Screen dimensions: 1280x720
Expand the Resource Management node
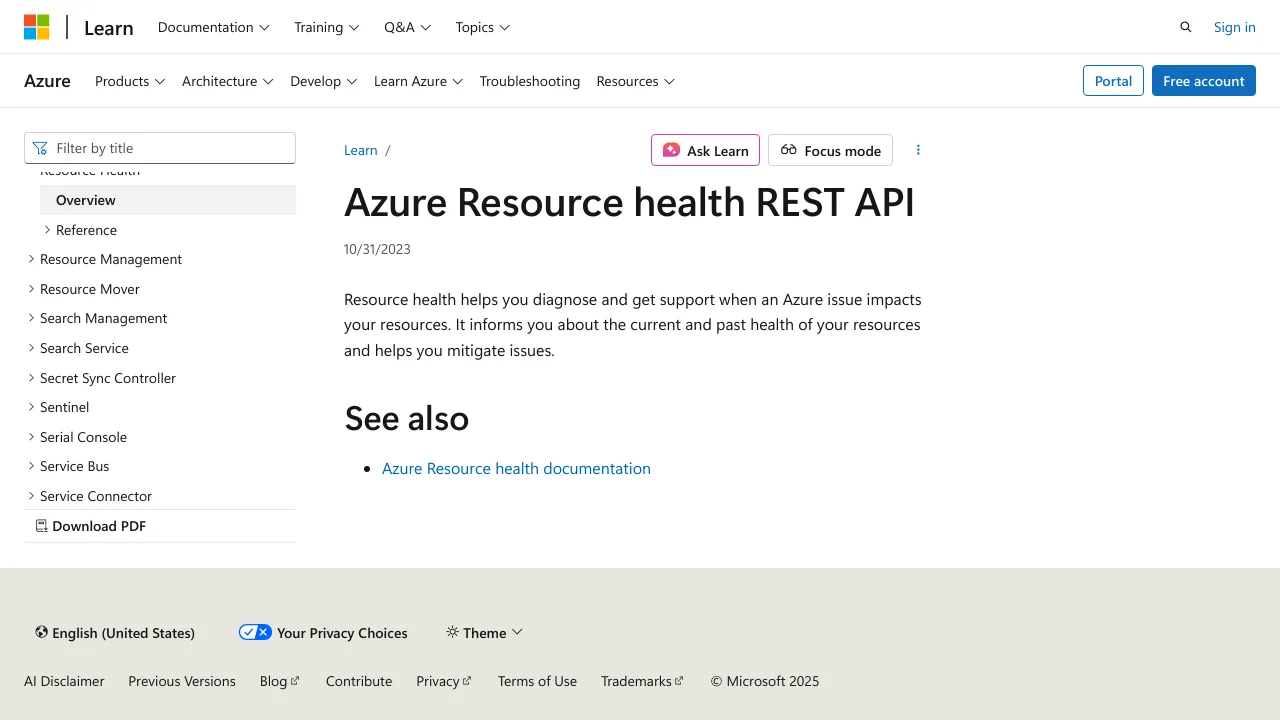(31, 259)
